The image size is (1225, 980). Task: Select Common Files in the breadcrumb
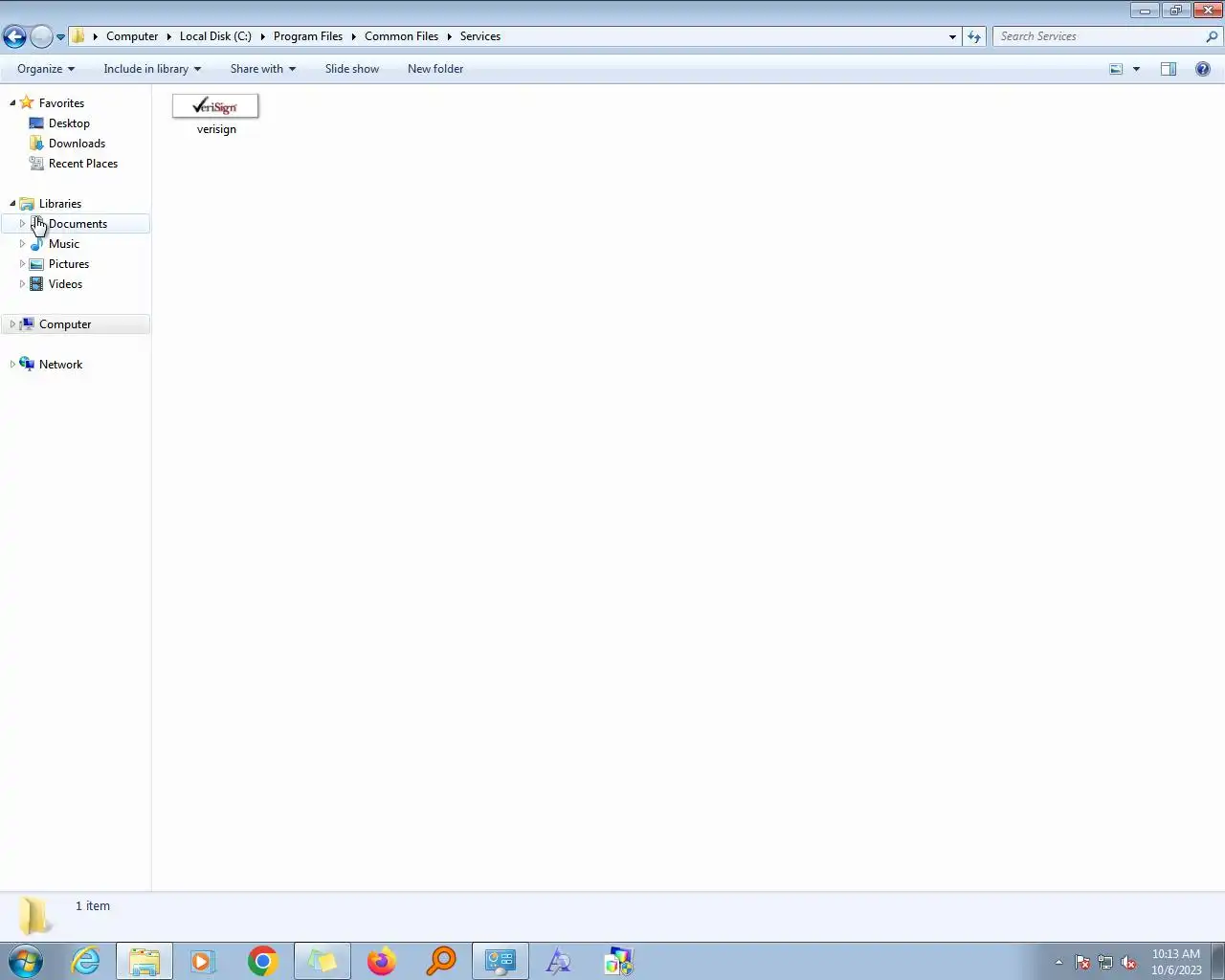click(x=401, y=36)
